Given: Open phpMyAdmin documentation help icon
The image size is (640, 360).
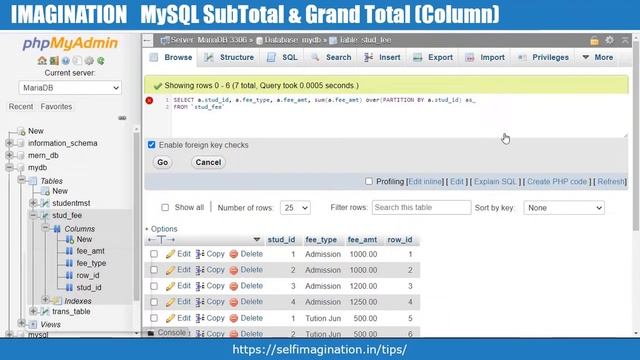Looking at the screenshot, I should (x=66, y=61).
